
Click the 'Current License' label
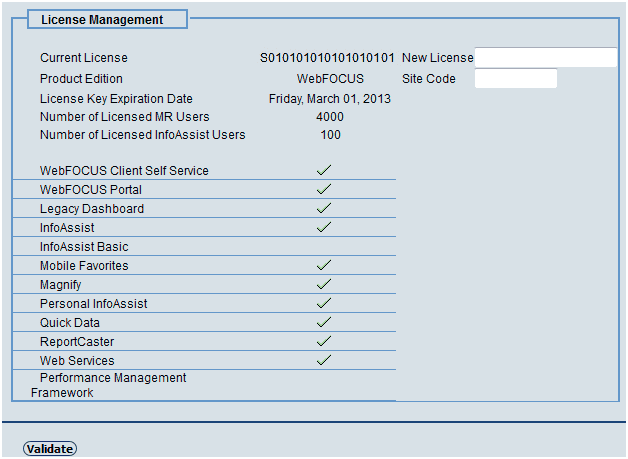click(x=84, y=58)
